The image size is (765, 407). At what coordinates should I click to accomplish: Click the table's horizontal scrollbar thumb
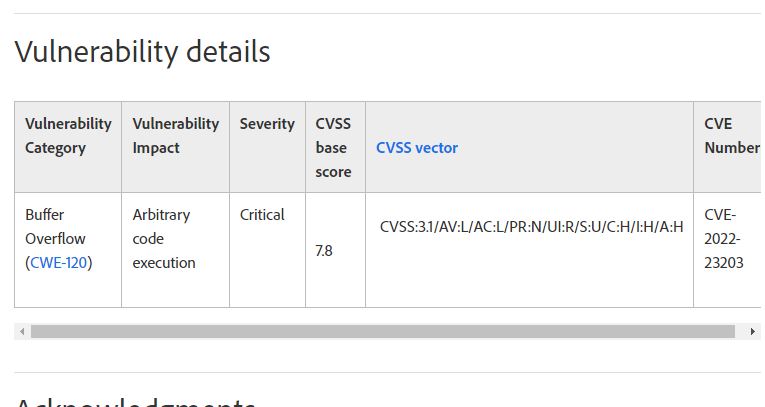[380, 331]
